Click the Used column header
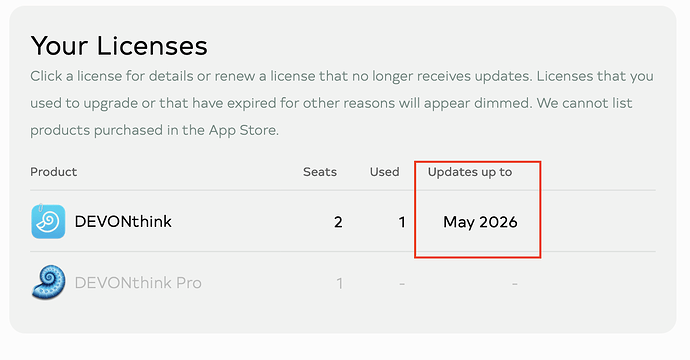690x360 pixels. pyautogui.click(x=385, y=172)
